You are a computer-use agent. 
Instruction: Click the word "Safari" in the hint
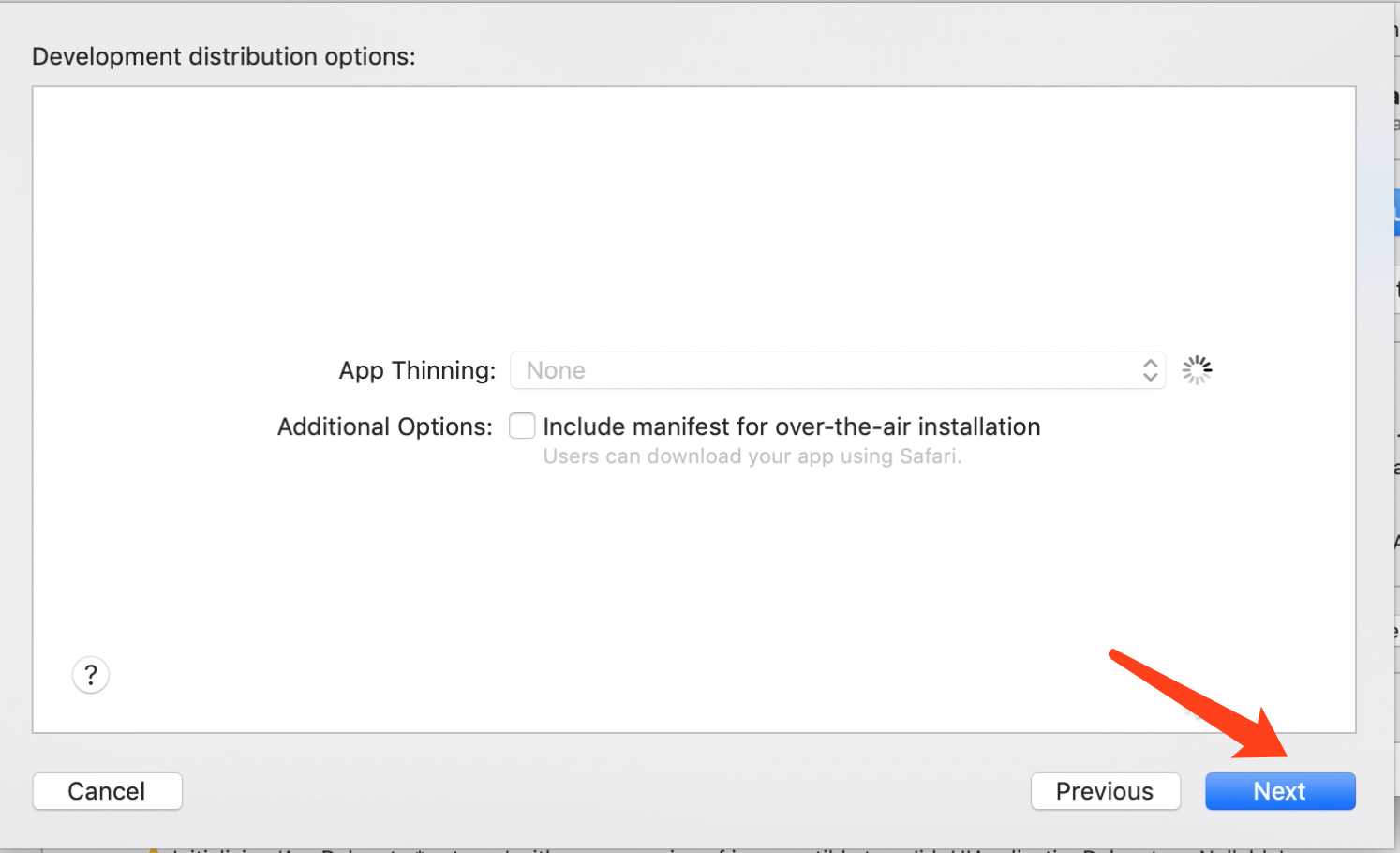coord(928,456)
